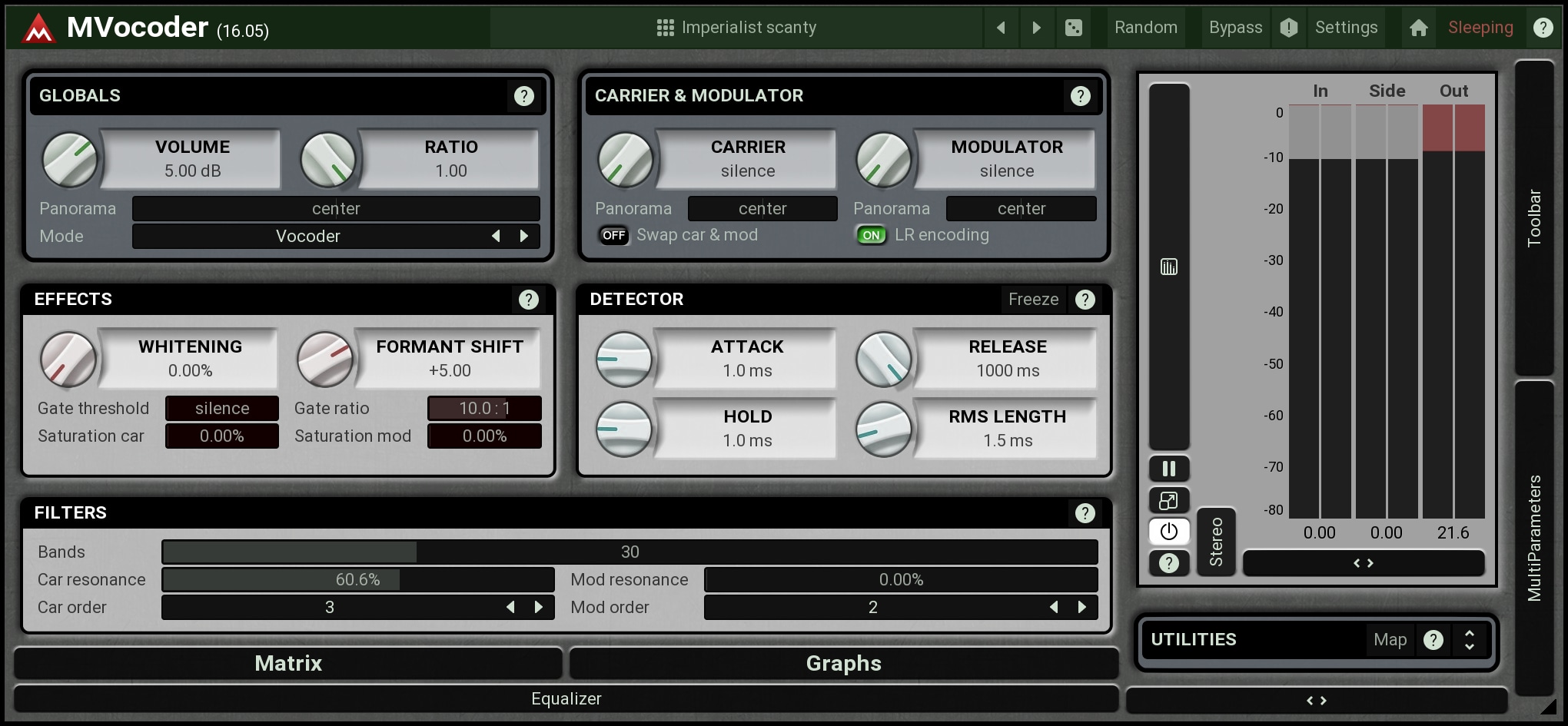
Task: Open help for the Filters panel
Action: click(x=1085, y=513)
